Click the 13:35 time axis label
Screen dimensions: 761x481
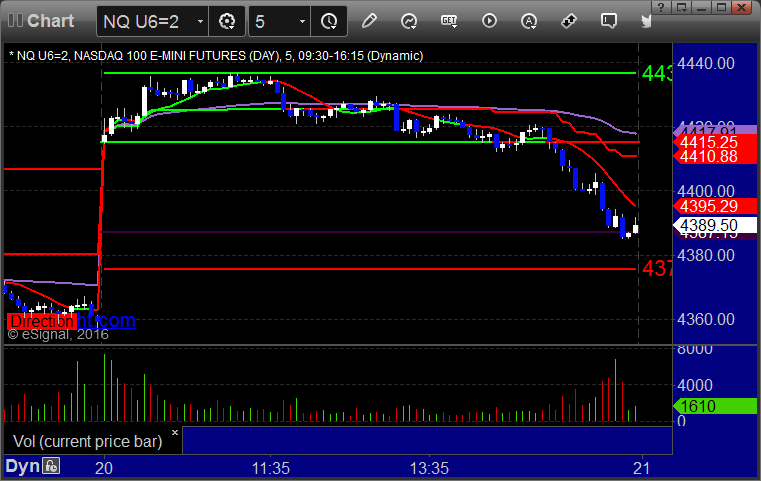pyautogui.click(x=429, y=468)
